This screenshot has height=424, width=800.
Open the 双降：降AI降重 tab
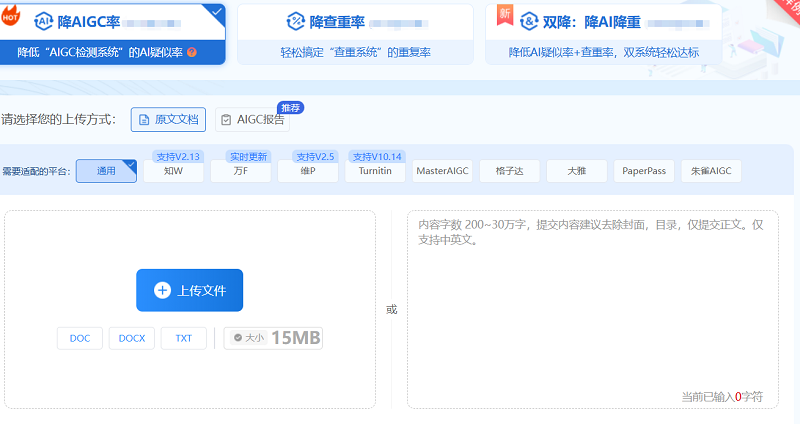pos(603,35)
